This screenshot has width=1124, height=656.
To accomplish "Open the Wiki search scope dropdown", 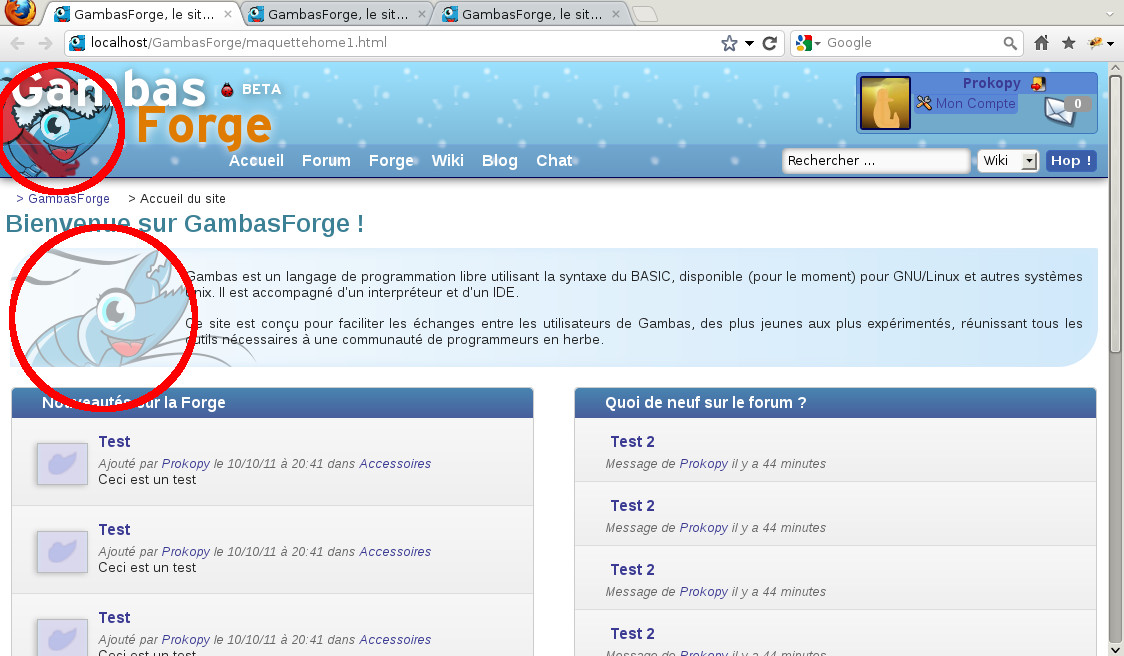I will 1008,161.
